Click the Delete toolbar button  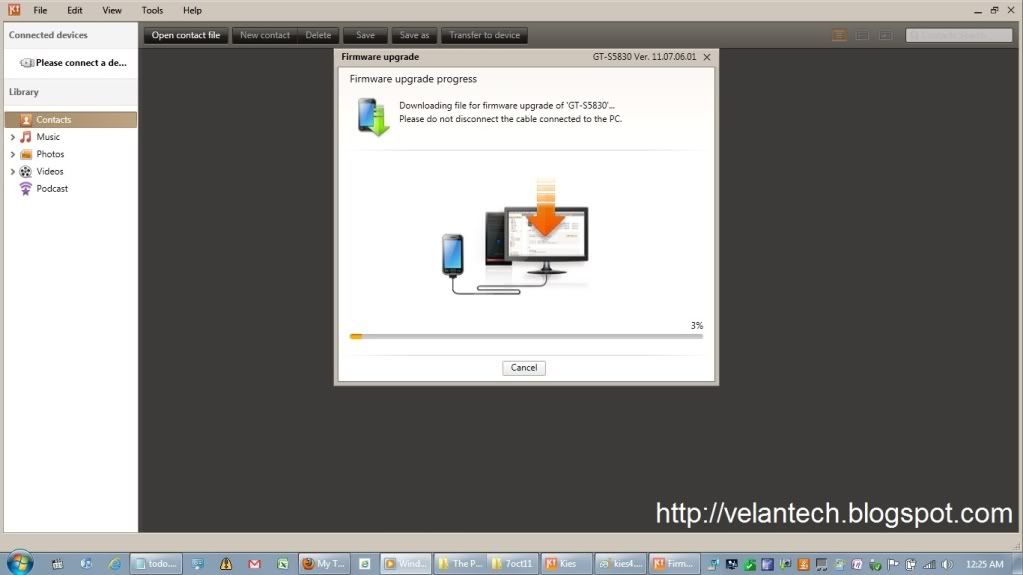point(318,35)
